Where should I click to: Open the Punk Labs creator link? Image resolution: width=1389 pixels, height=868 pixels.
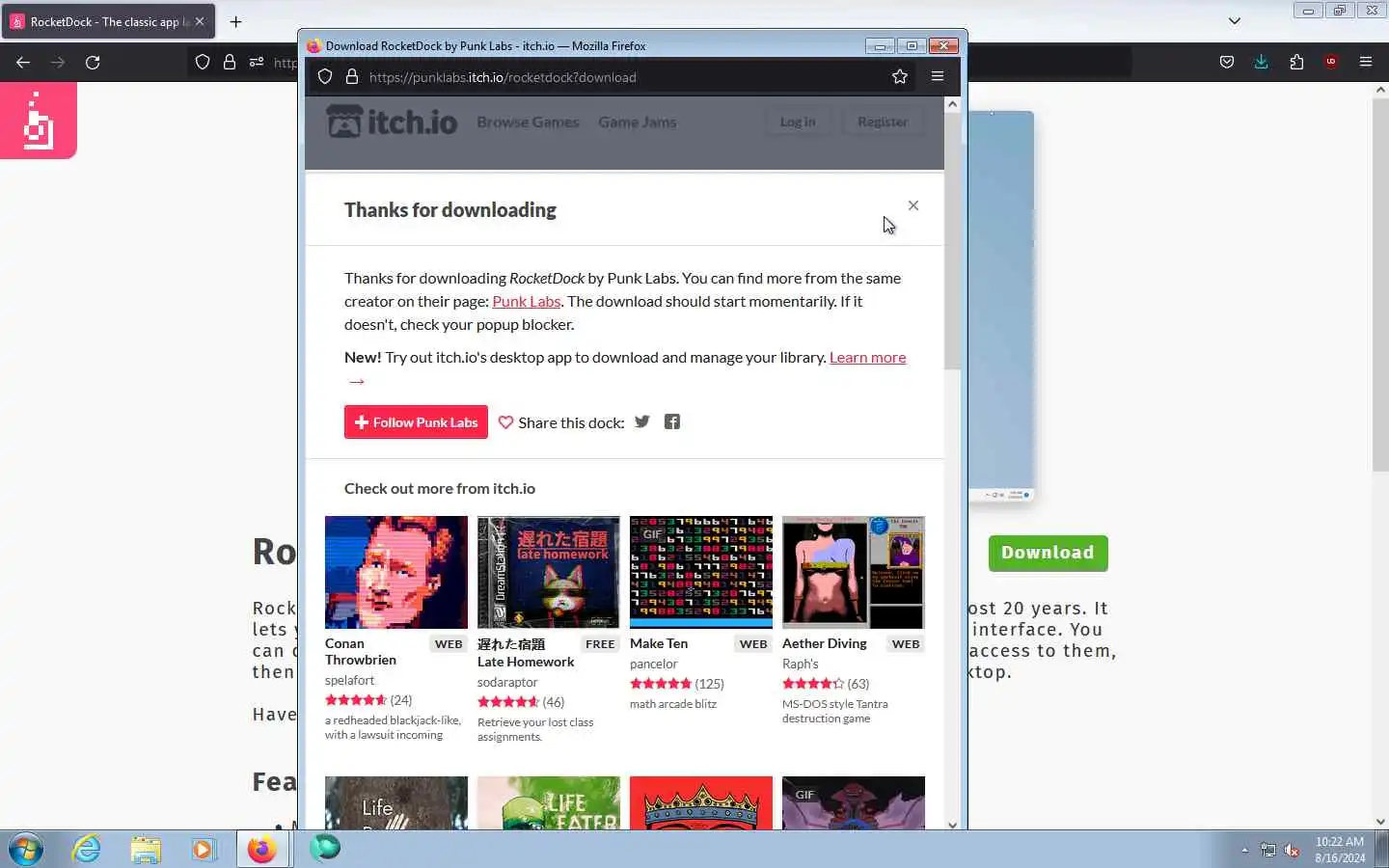(x=527, y=301)
